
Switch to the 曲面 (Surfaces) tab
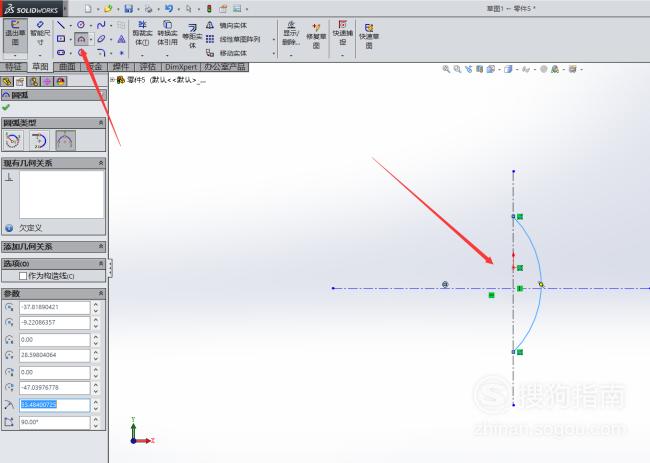[67, 67]
